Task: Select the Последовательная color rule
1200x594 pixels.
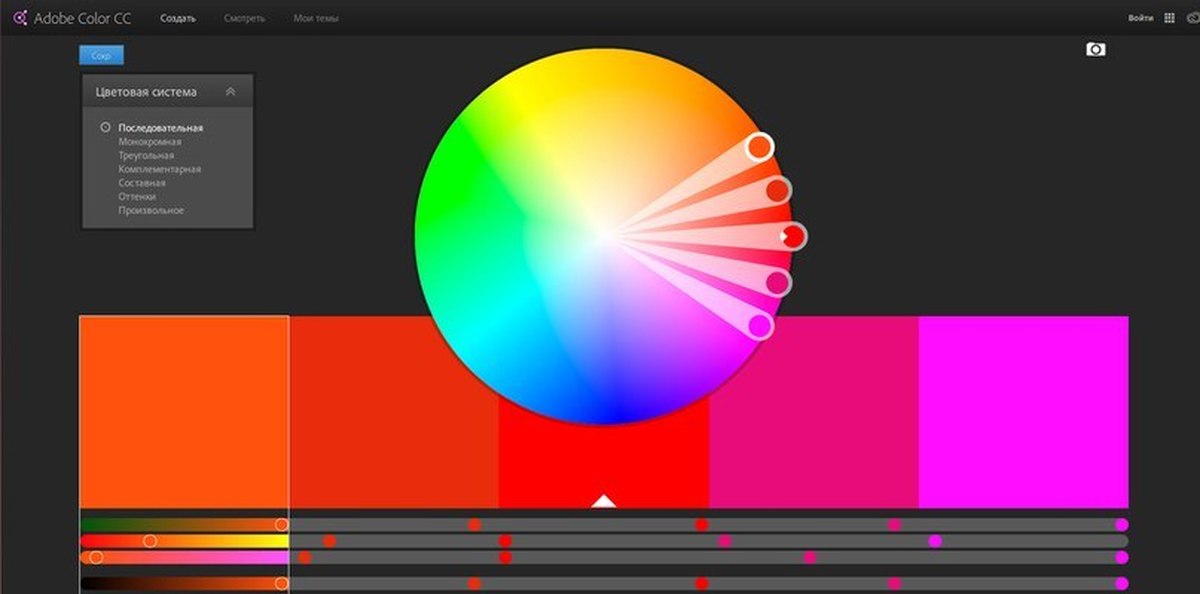Action: pyautogui.click(x=160, y=128)
